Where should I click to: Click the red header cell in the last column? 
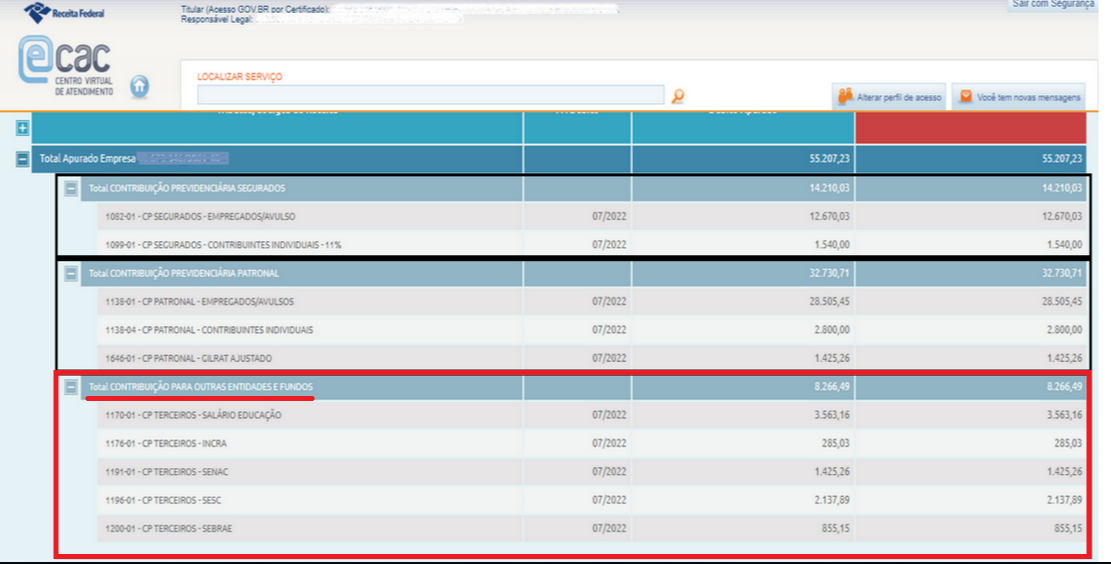(971, 128)
